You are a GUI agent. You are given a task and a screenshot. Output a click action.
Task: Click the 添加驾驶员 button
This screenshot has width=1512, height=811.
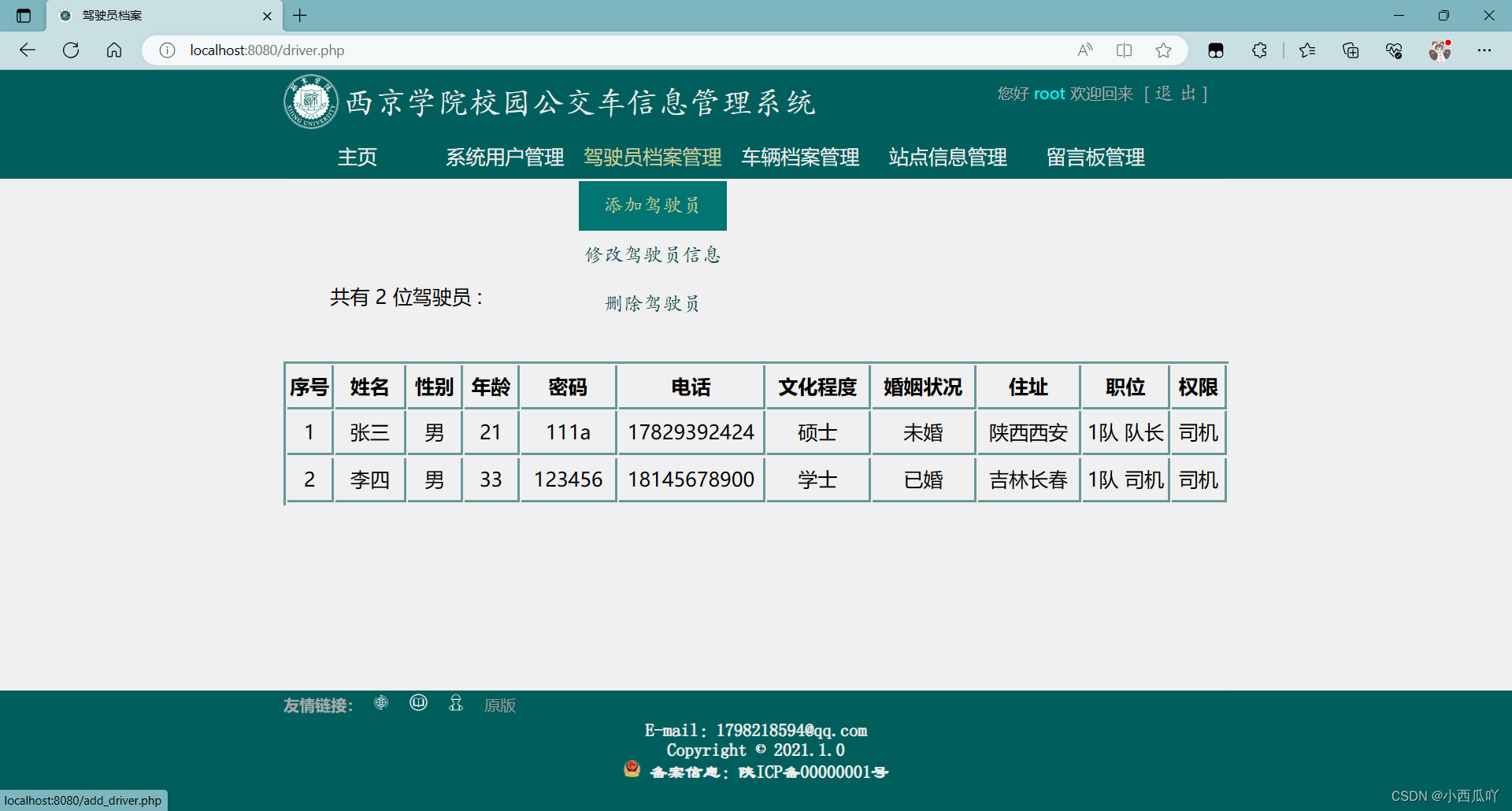pos(653,206)
